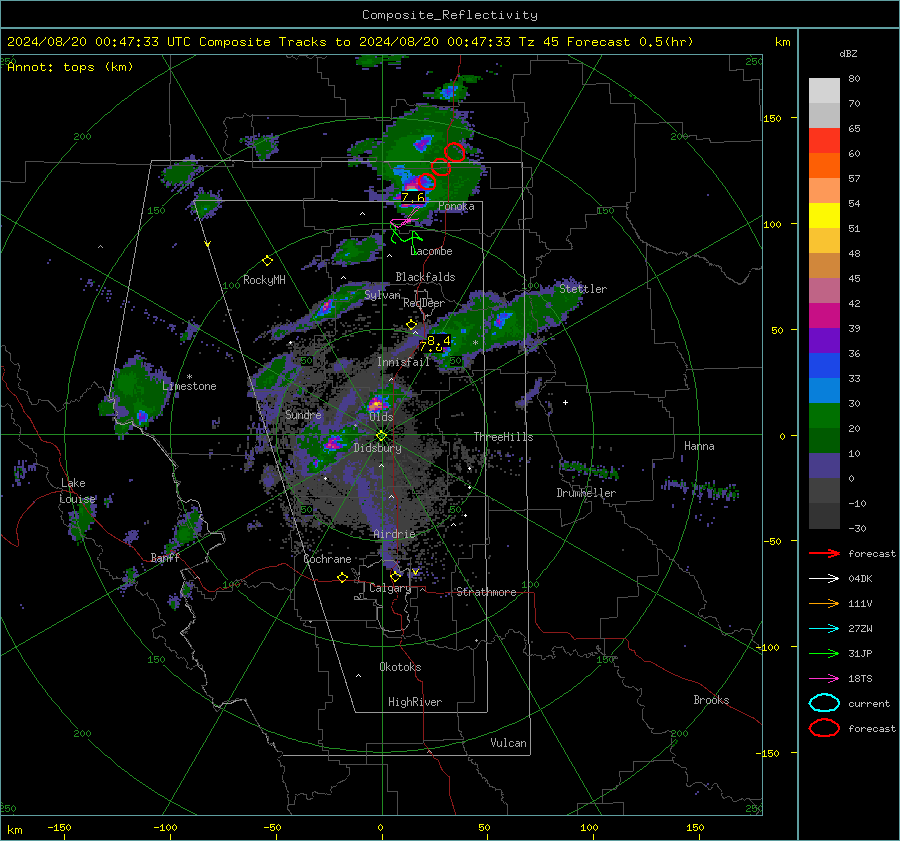Image resolution: width=900 pixels, height=841 pixels.
Task: Select the cyan 27ZW track arrow
Action: pyautogui.click(x=824, y=629)
